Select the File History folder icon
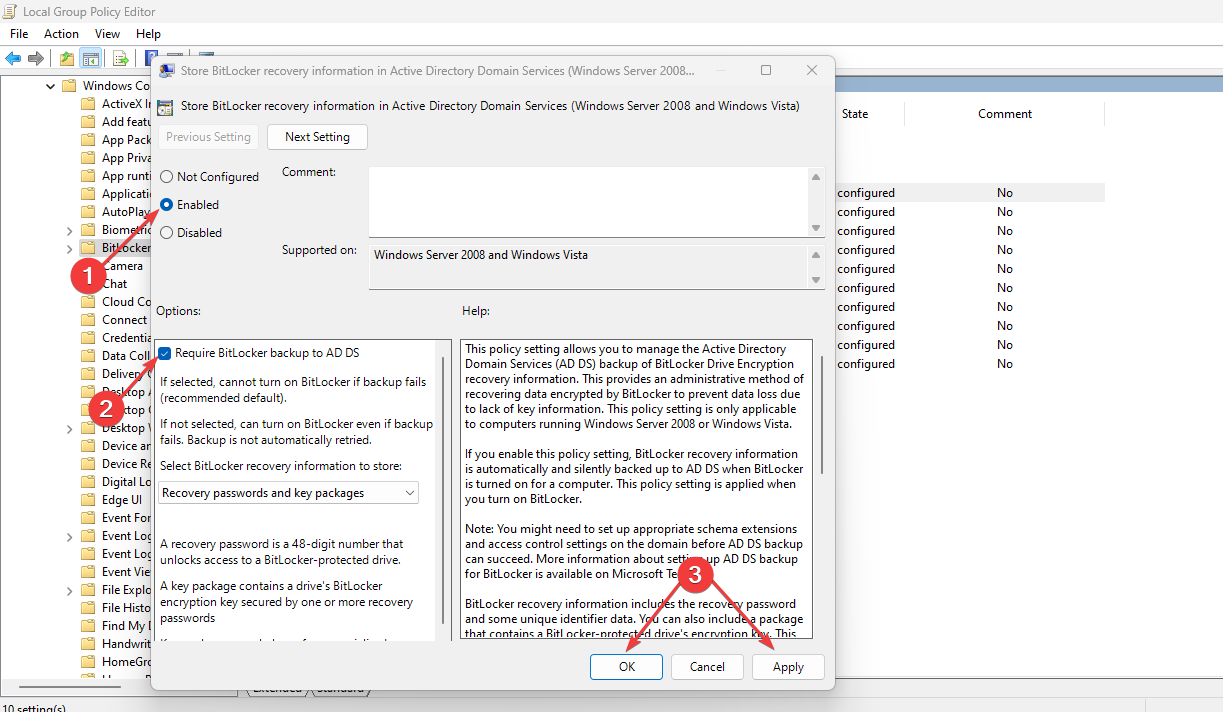 coord(89,608)
